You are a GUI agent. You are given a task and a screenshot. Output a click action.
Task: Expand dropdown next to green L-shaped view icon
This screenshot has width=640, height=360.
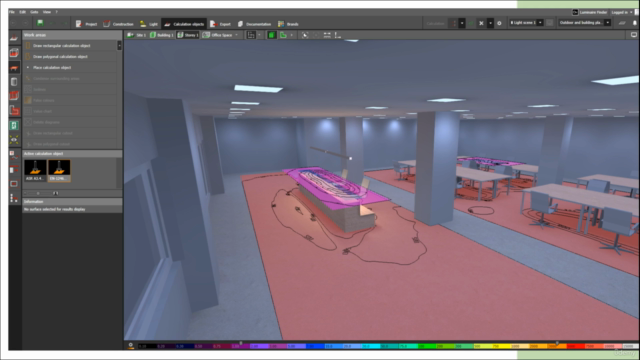tap(291, 35)
